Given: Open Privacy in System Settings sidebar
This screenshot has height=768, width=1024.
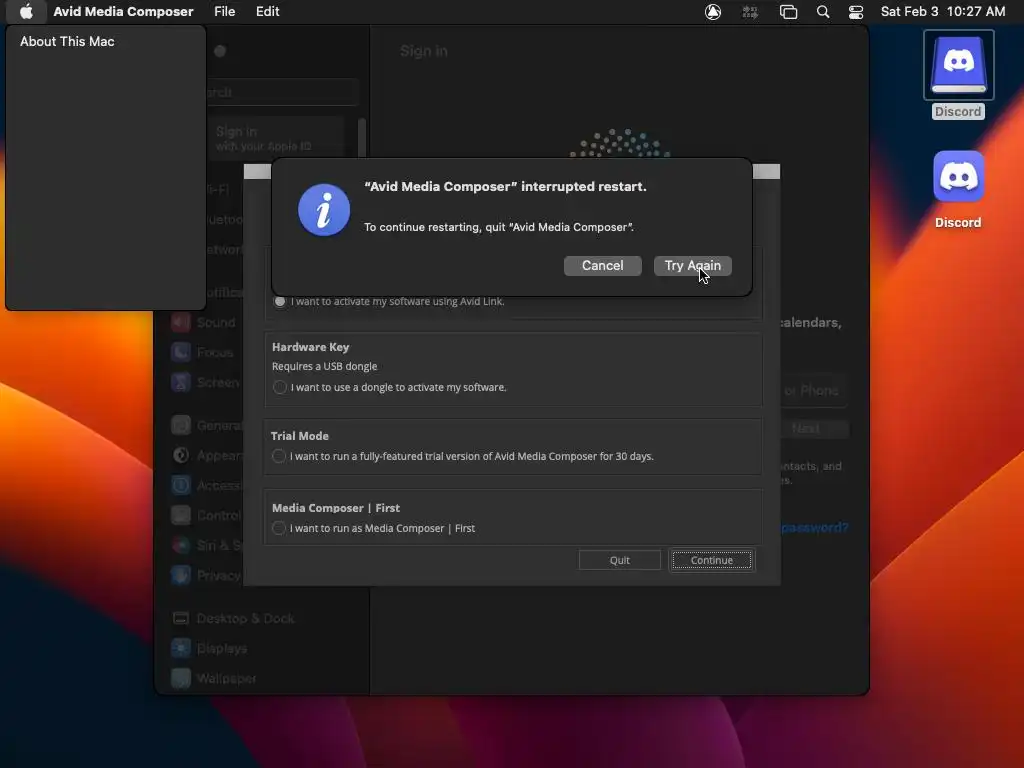Looking at the screenshot, I should click(x=206, y=575).
